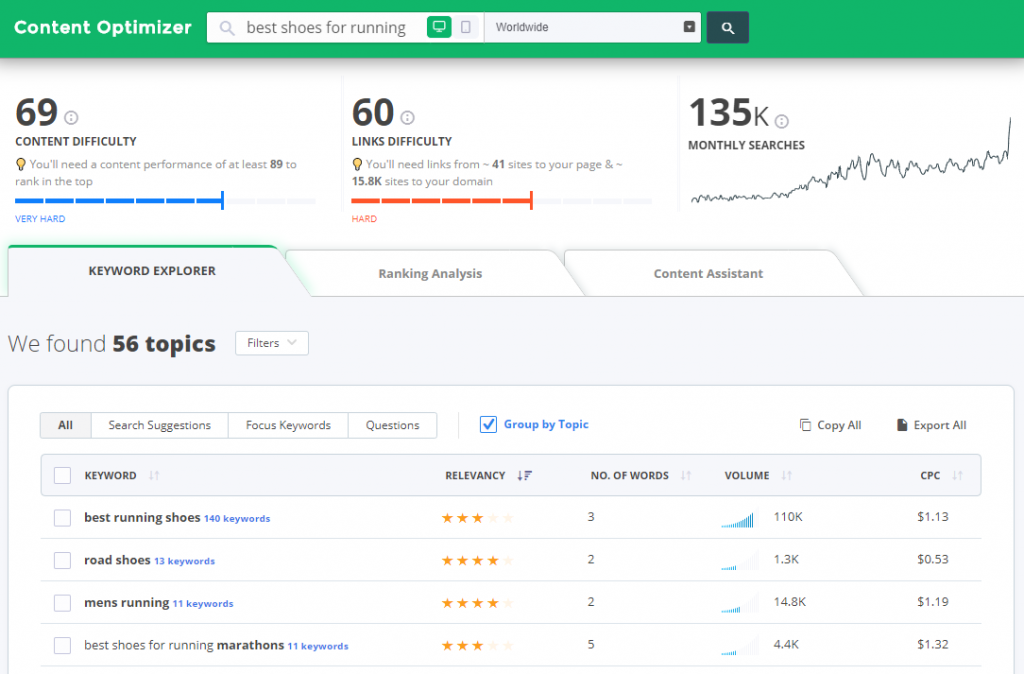Sort by the Relevancy column sort icon
This screenshot has width=1024, height=674.
(x=524, y=475)
